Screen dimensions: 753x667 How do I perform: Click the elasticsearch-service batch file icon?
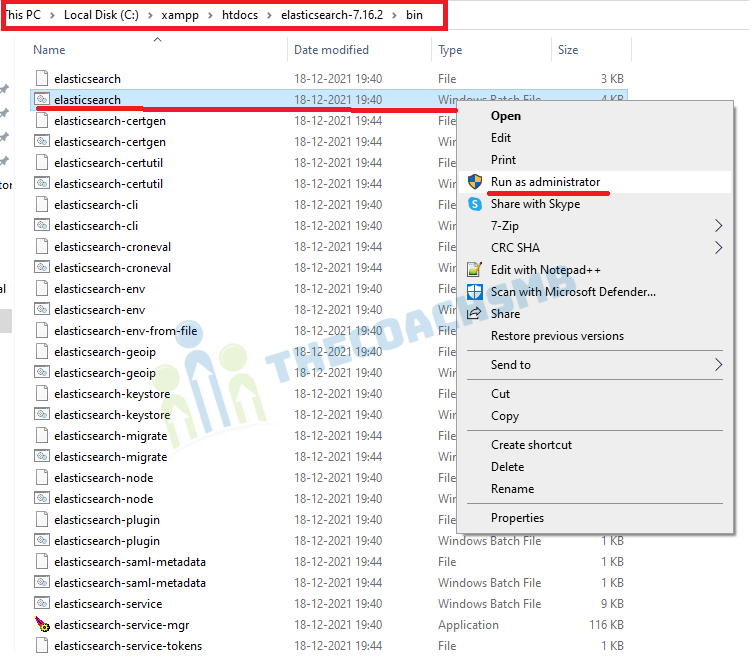click(42, 604)
